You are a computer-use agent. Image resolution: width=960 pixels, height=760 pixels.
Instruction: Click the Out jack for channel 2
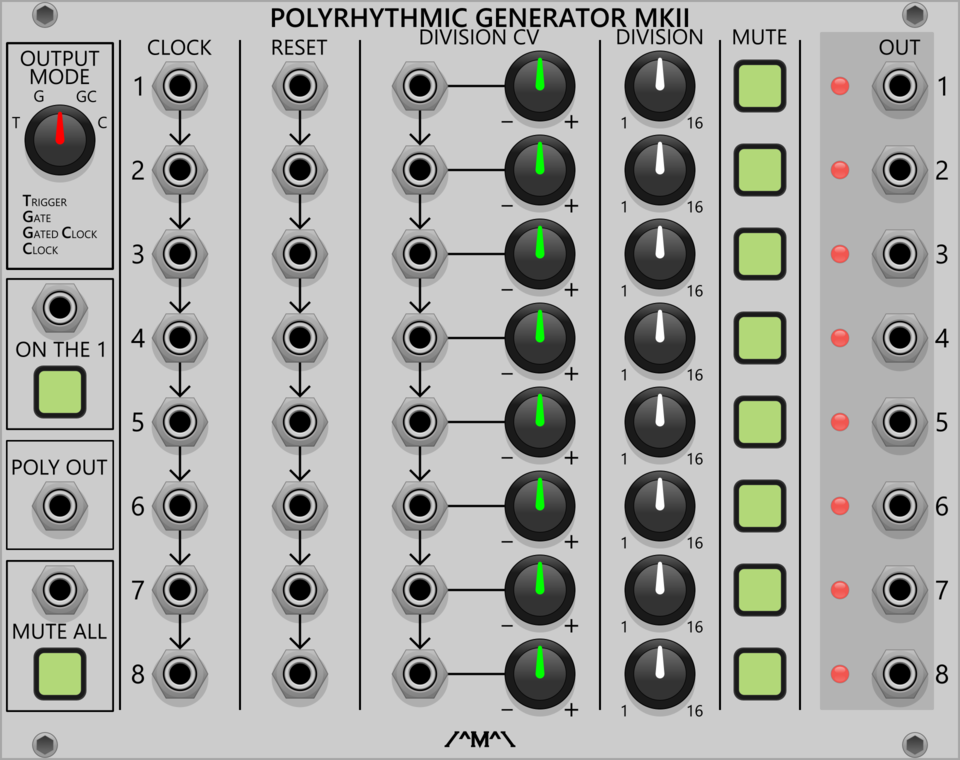[x=900, y=170]
